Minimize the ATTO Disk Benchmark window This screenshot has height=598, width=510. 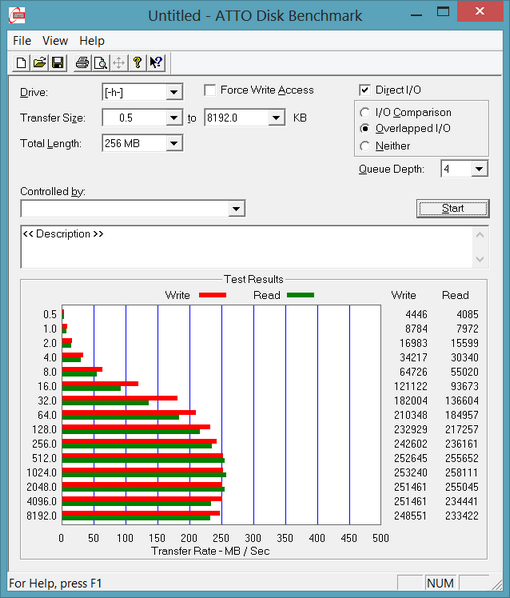pos(417,14)
